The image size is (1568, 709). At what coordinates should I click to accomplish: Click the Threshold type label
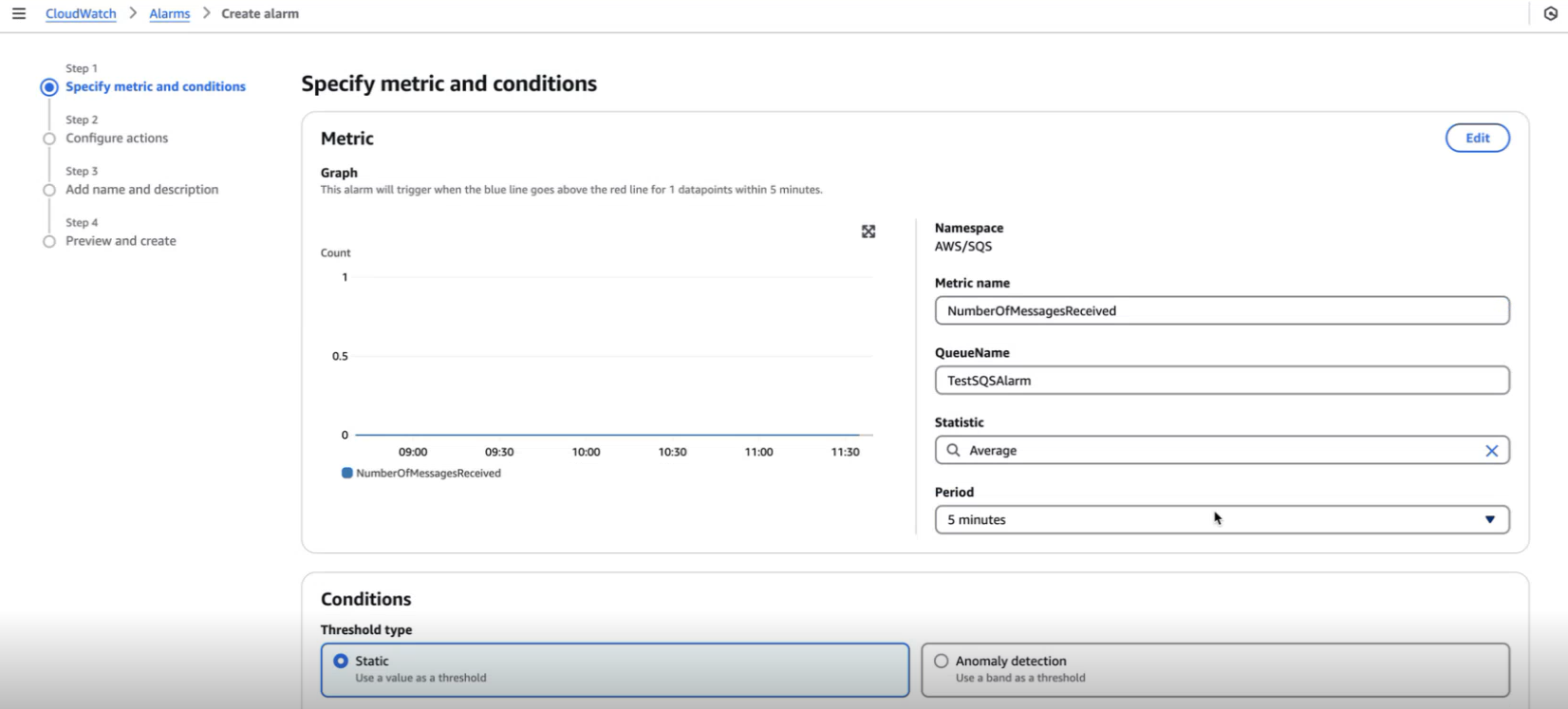click(x=366, y=629)
